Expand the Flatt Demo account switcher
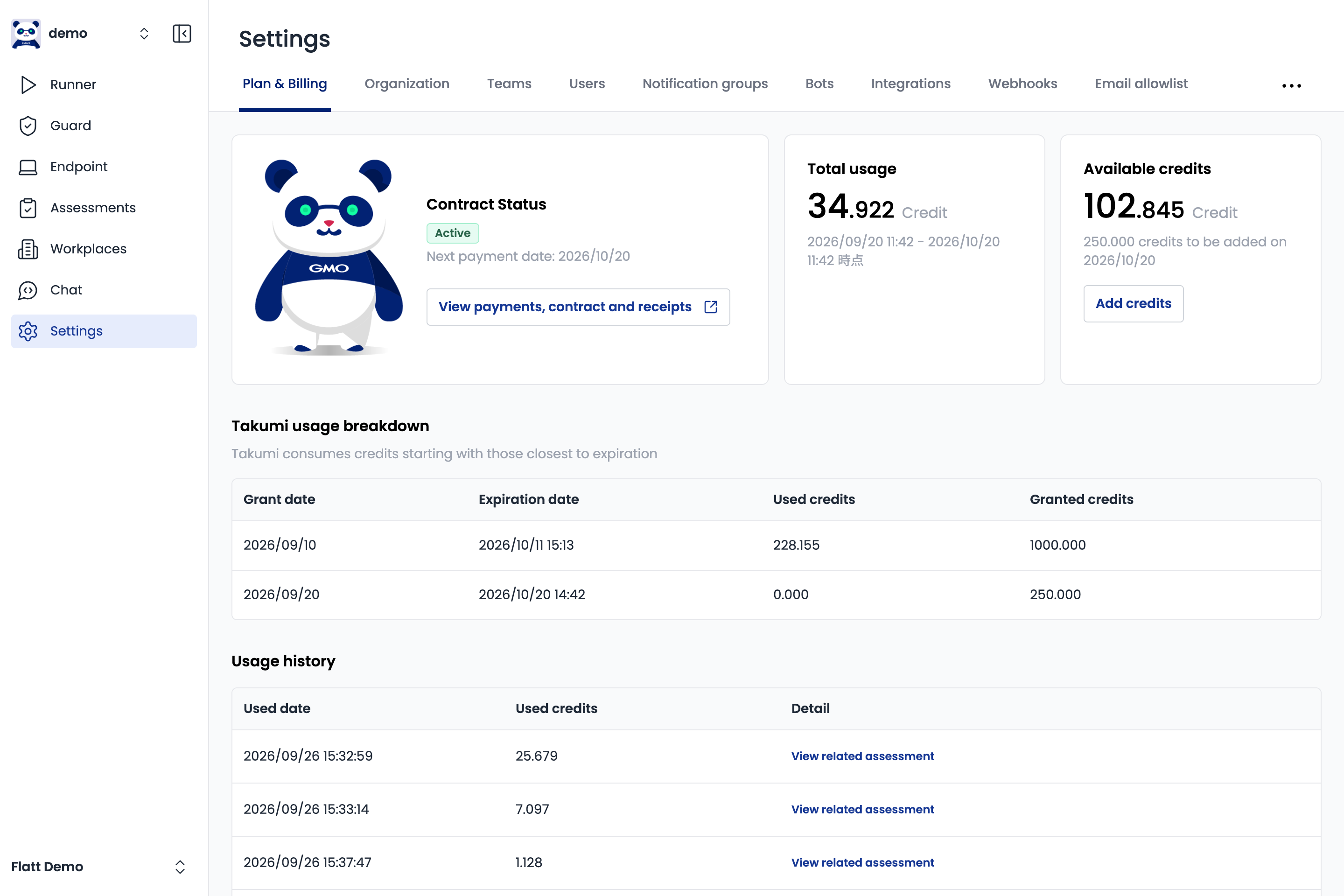Screen dimensions: 1344x896 point(180,867)
